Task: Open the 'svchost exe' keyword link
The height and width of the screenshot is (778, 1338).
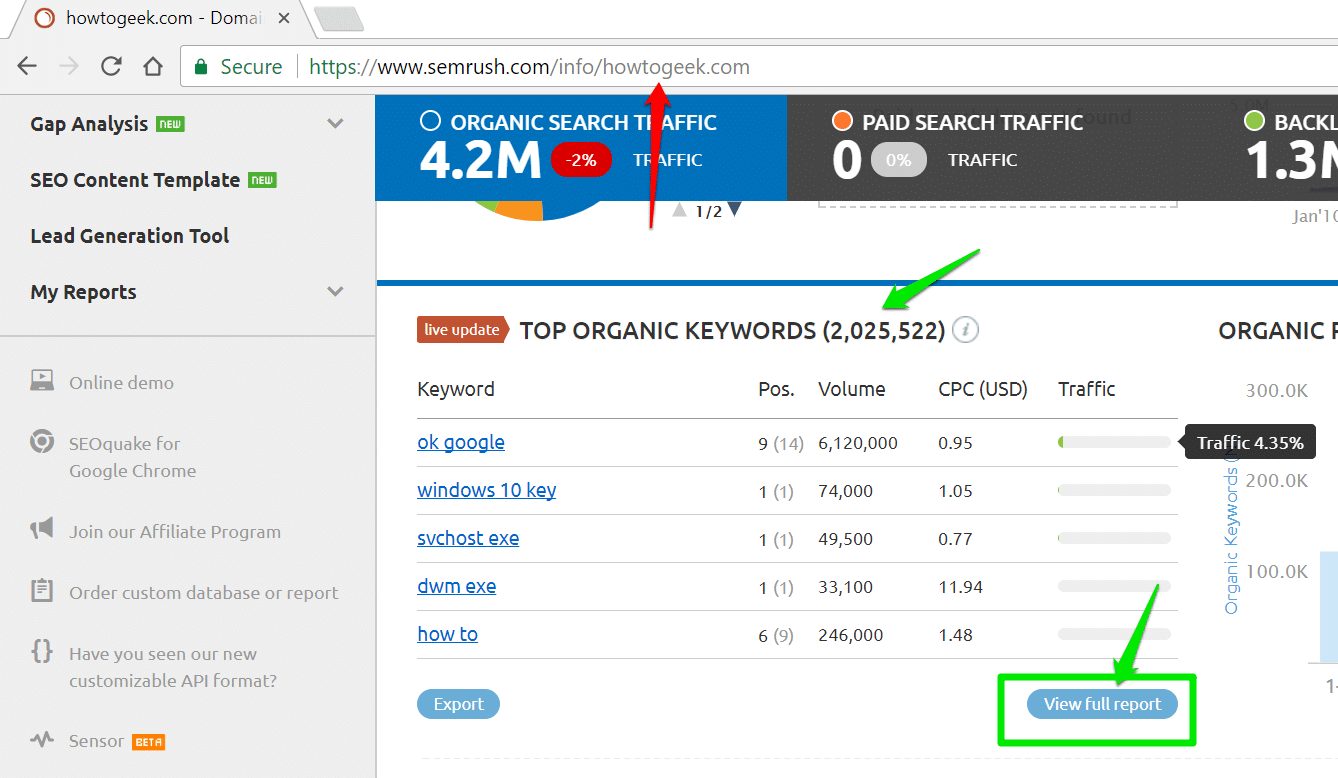Action: click(468, 538)
